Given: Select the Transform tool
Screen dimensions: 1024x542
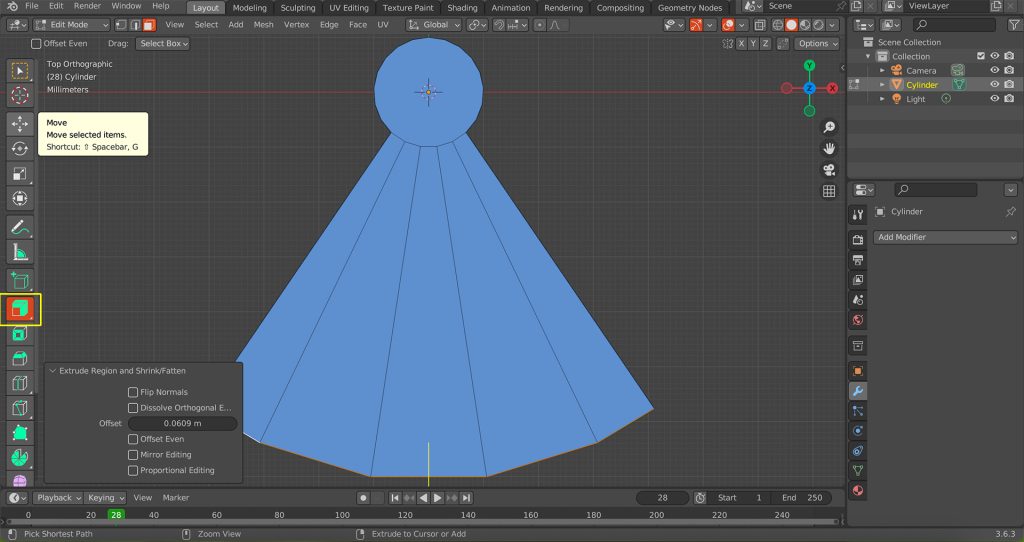Looking at the screenshot, I should coord(20,199).
